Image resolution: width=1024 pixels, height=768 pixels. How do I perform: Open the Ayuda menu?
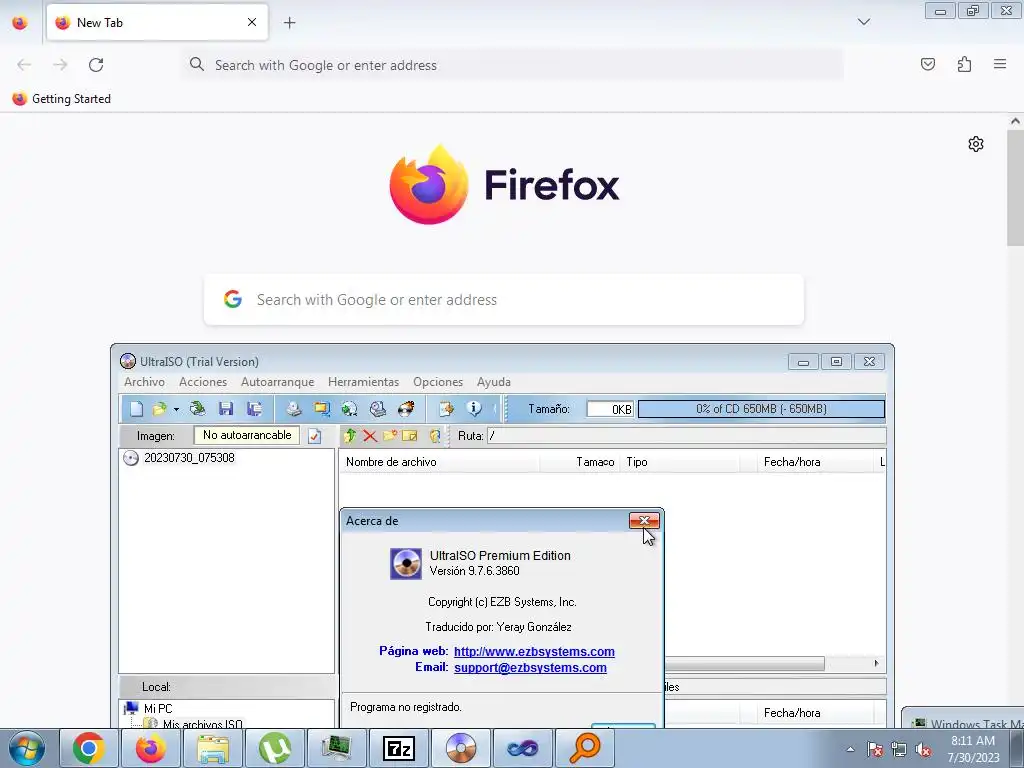[x=494, y=382]
